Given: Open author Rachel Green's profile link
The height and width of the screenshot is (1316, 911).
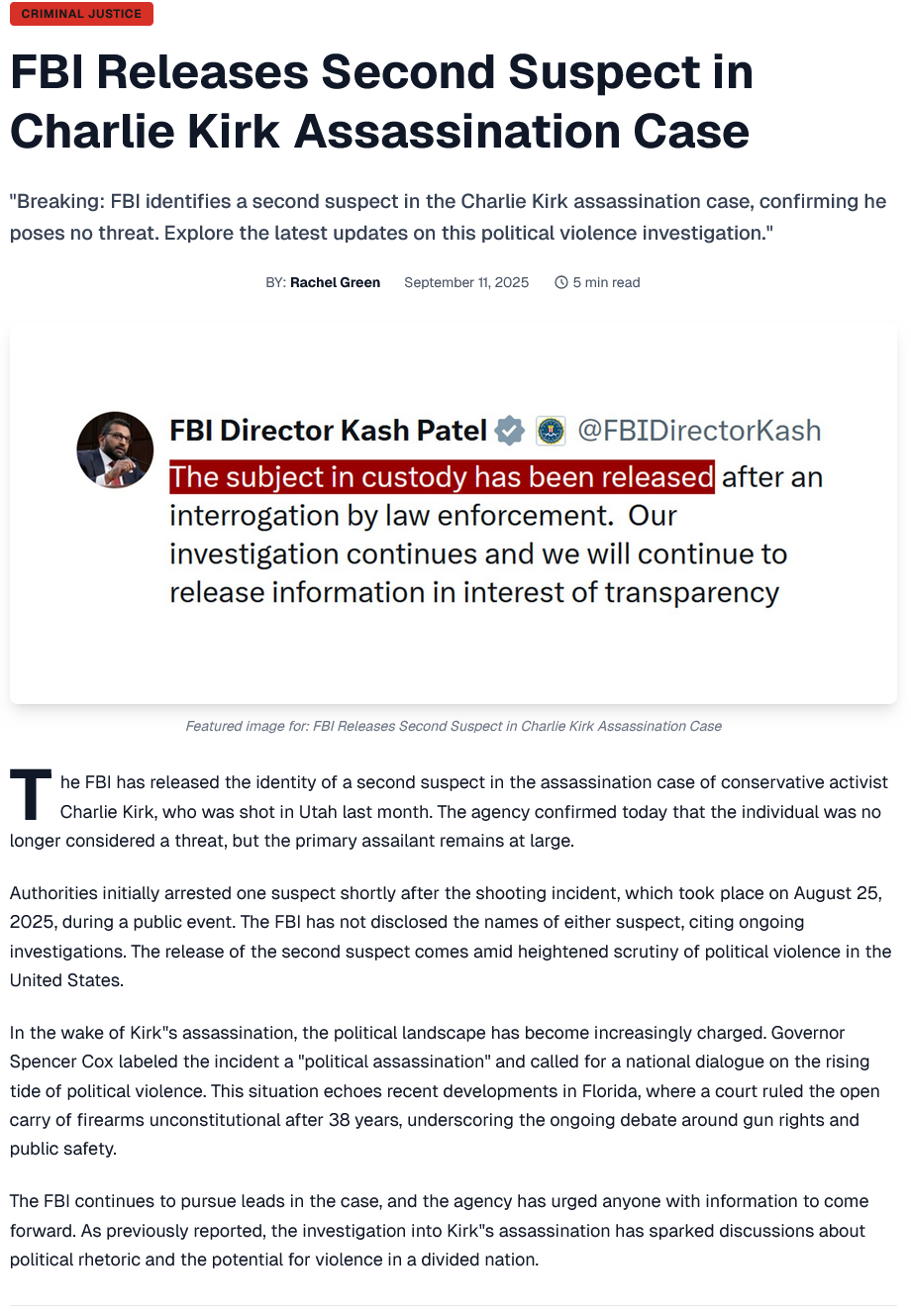Looking at the screenshot, I should pos(335,282).
